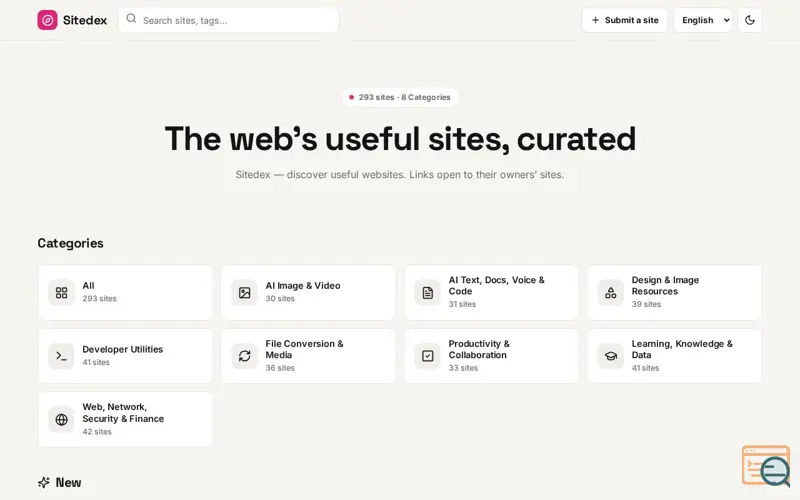Click the shapes icon for Design & Image Resources
Viewport: 800px width, 500px height.
pos(611,292)
